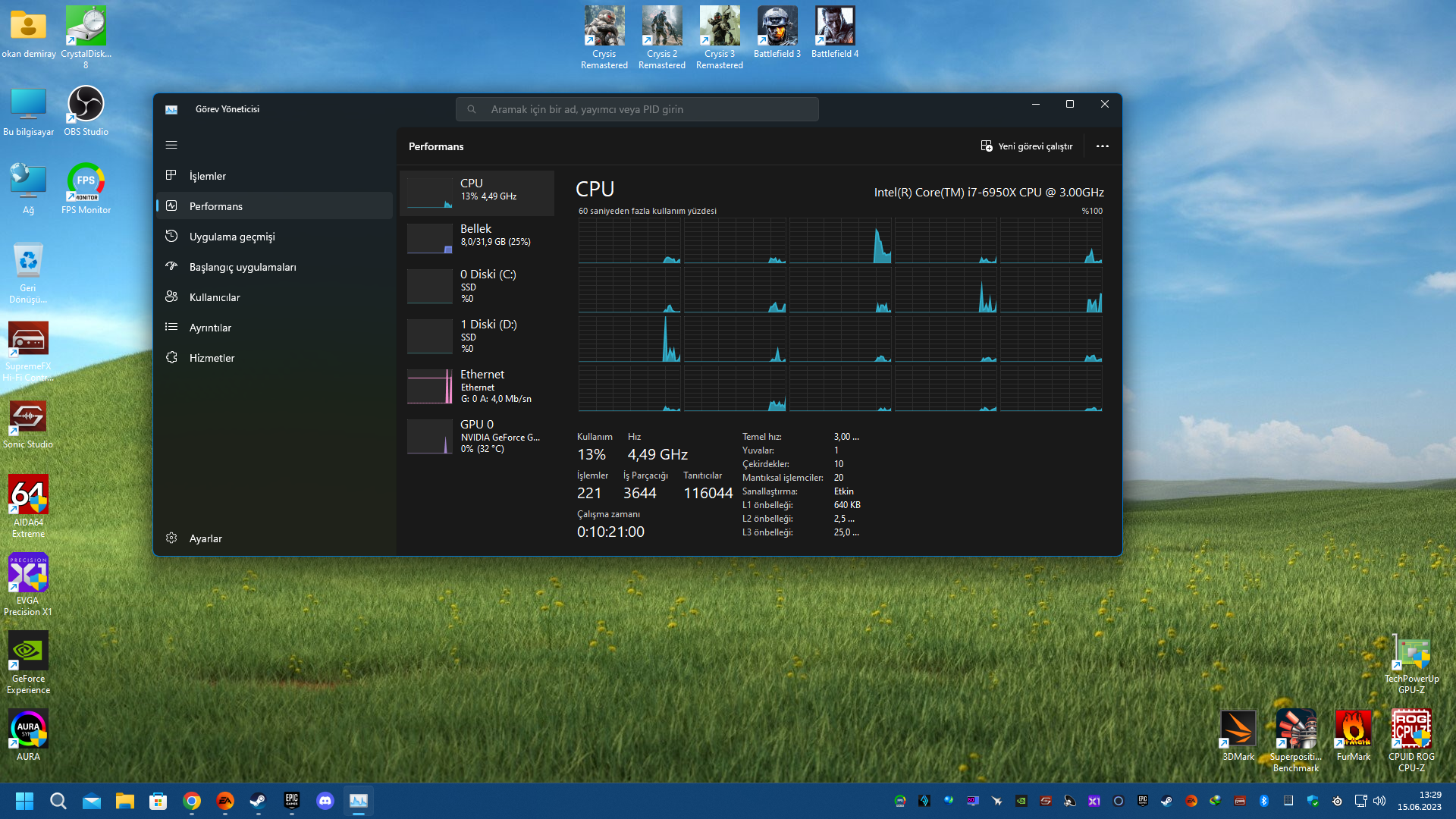This screenshot has width=1456, height=819.
Task: Open the three-dot more options menu
Action: coord(1102,146)
